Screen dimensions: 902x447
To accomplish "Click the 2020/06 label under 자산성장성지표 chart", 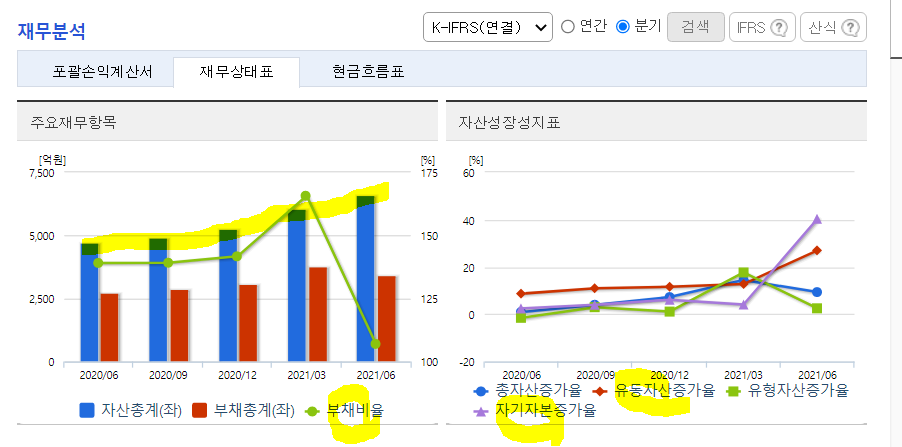I will tap(521, 375).
